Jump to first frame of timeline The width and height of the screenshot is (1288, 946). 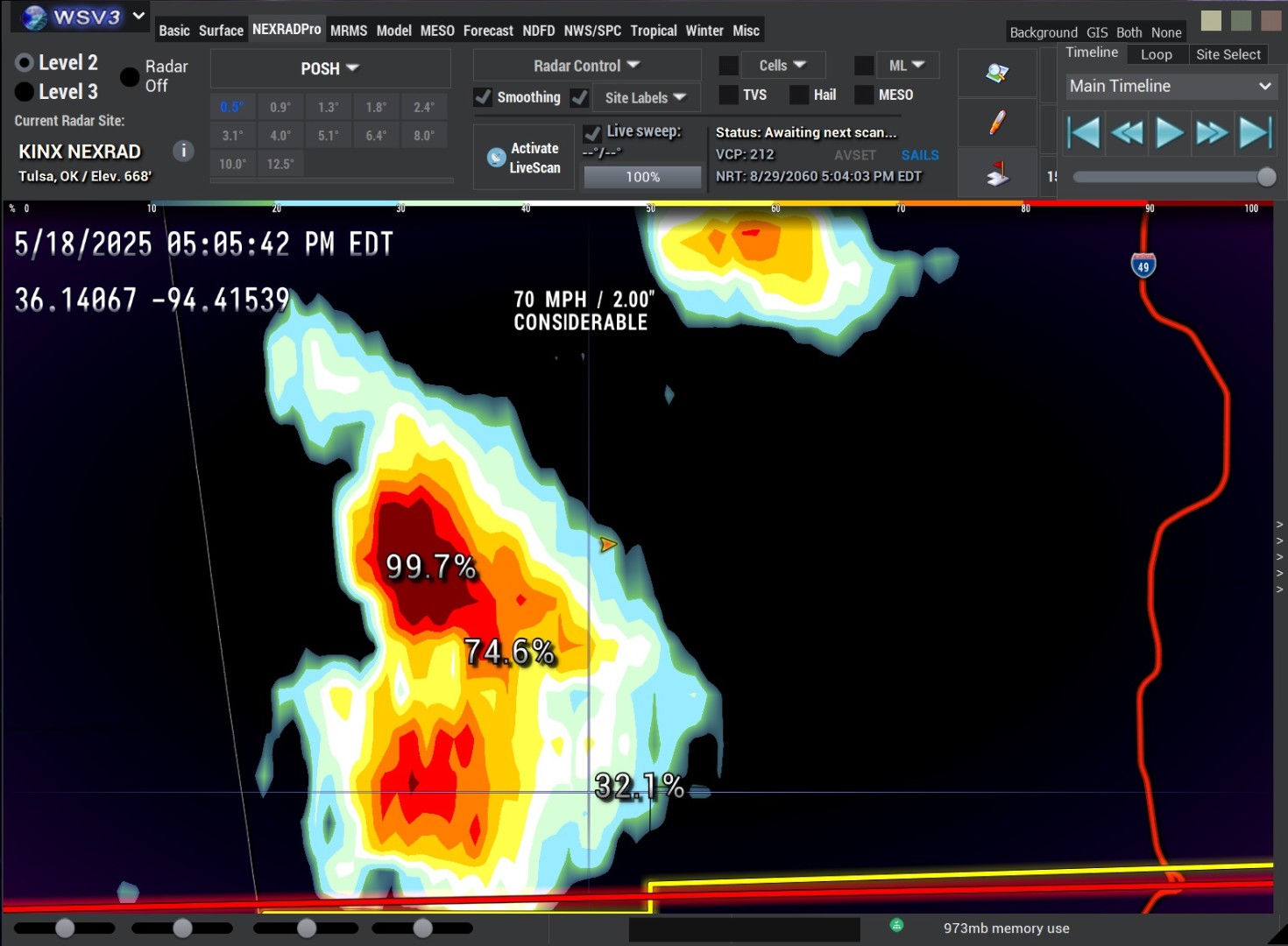point(1084,133)
